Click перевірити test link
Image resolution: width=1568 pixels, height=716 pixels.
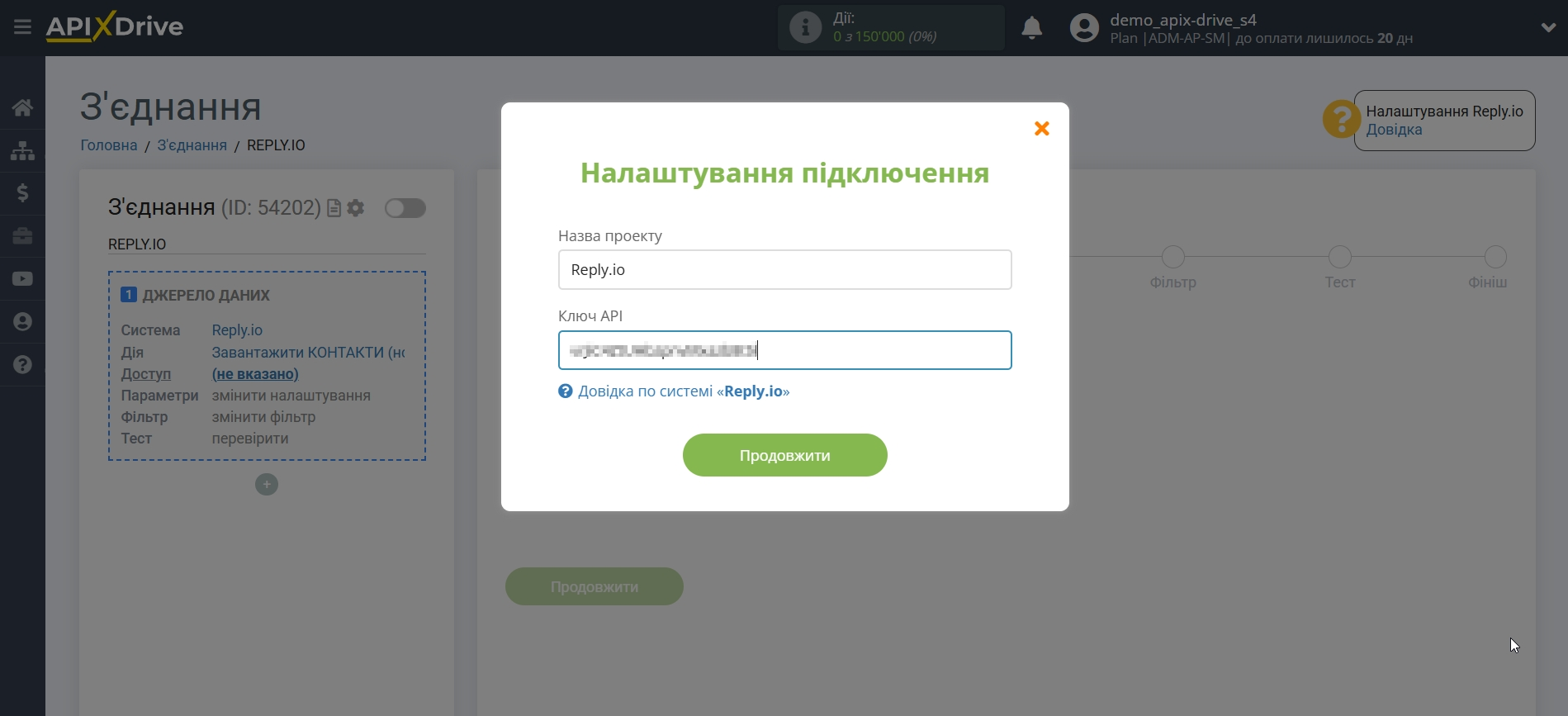coord(250,439)
